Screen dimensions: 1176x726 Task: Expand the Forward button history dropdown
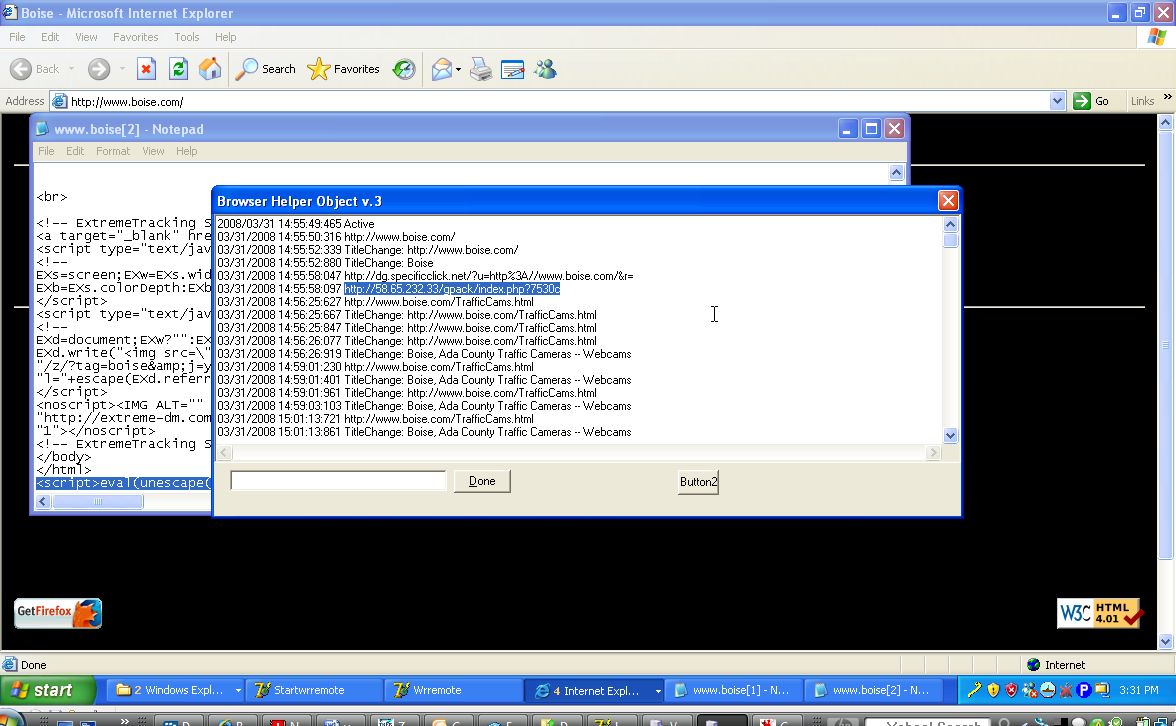click(x=122, y=69)
